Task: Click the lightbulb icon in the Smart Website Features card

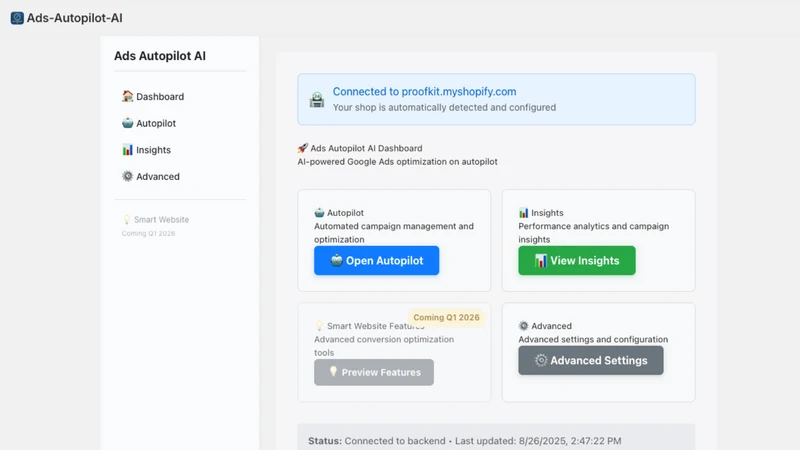Action: click(x=319, y=326)
